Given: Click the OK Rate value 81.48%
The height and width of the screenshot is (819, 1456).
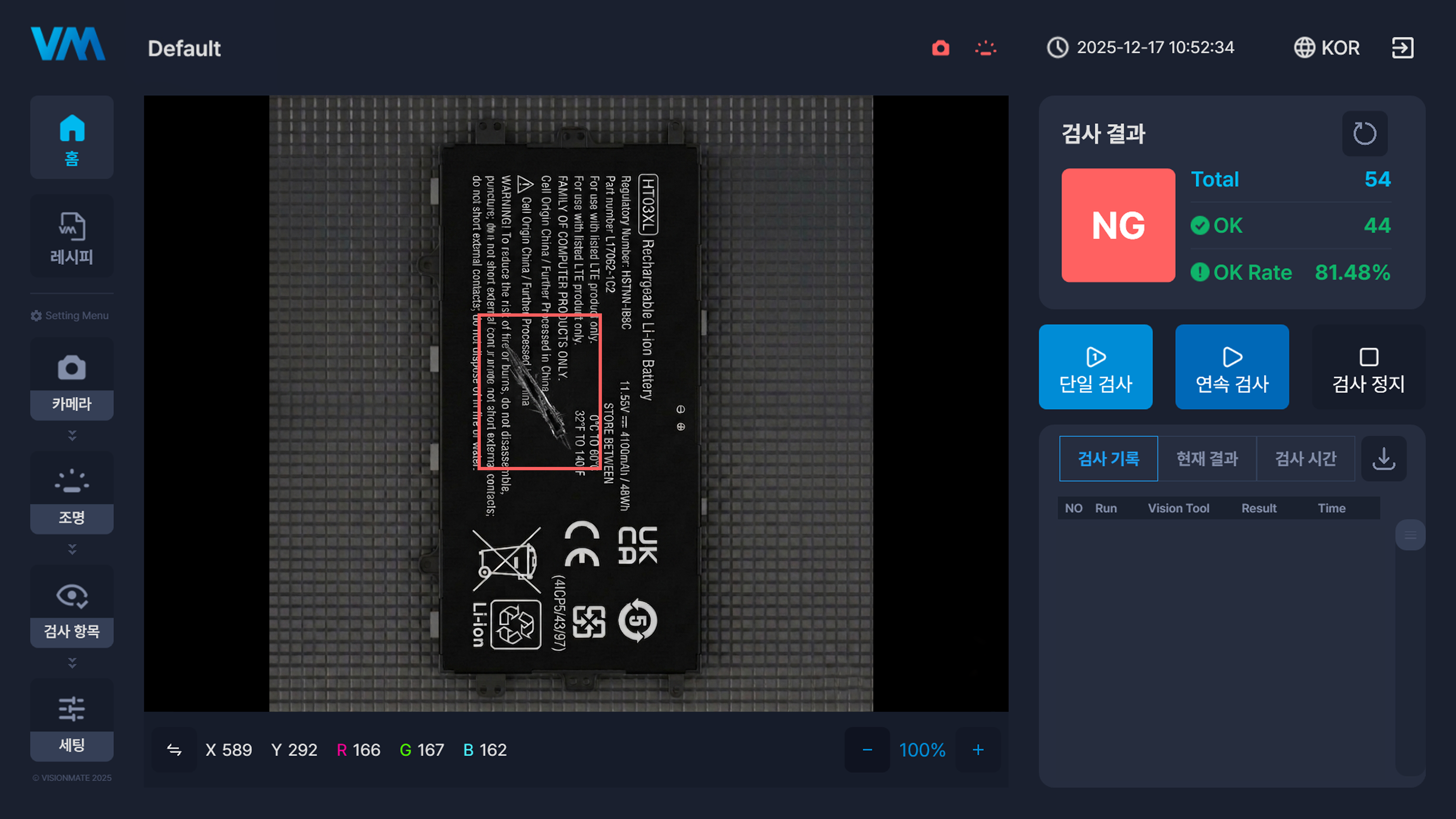Looking at the screenshot, I should click(x=1352, y=272).
